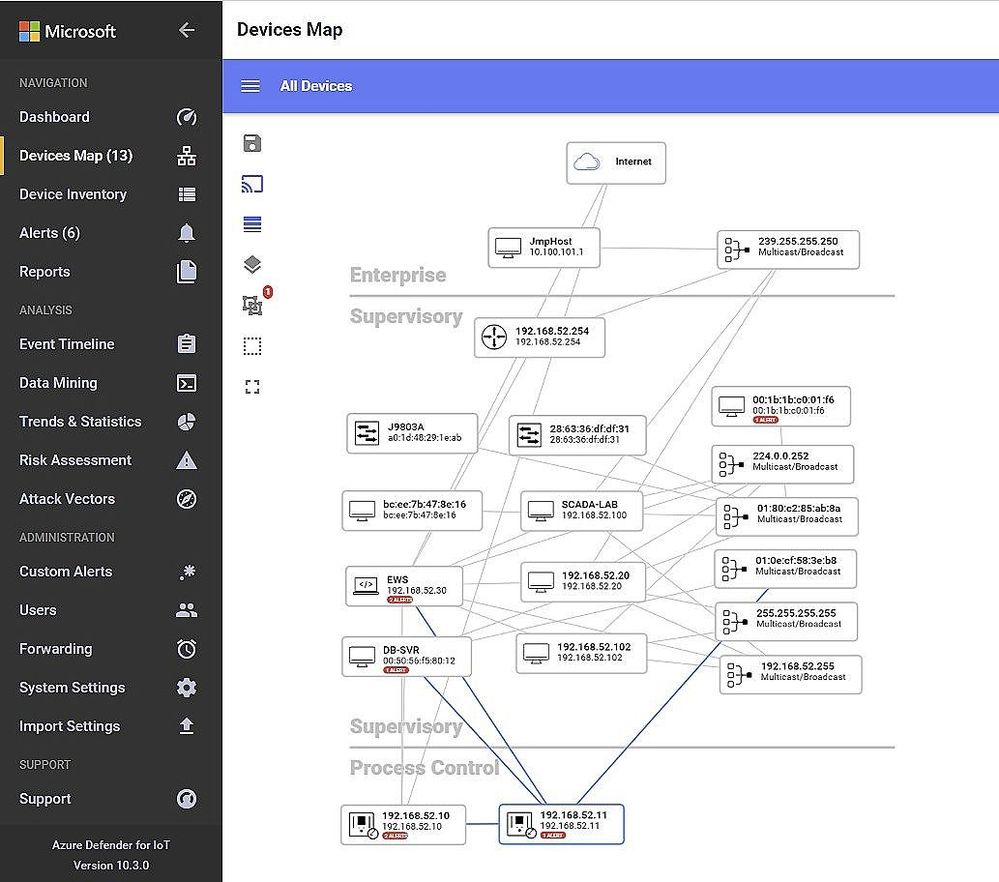Select the 192.168.52.20 device node
This screenshot has width=999, height=882.
(x=583, y=582)
